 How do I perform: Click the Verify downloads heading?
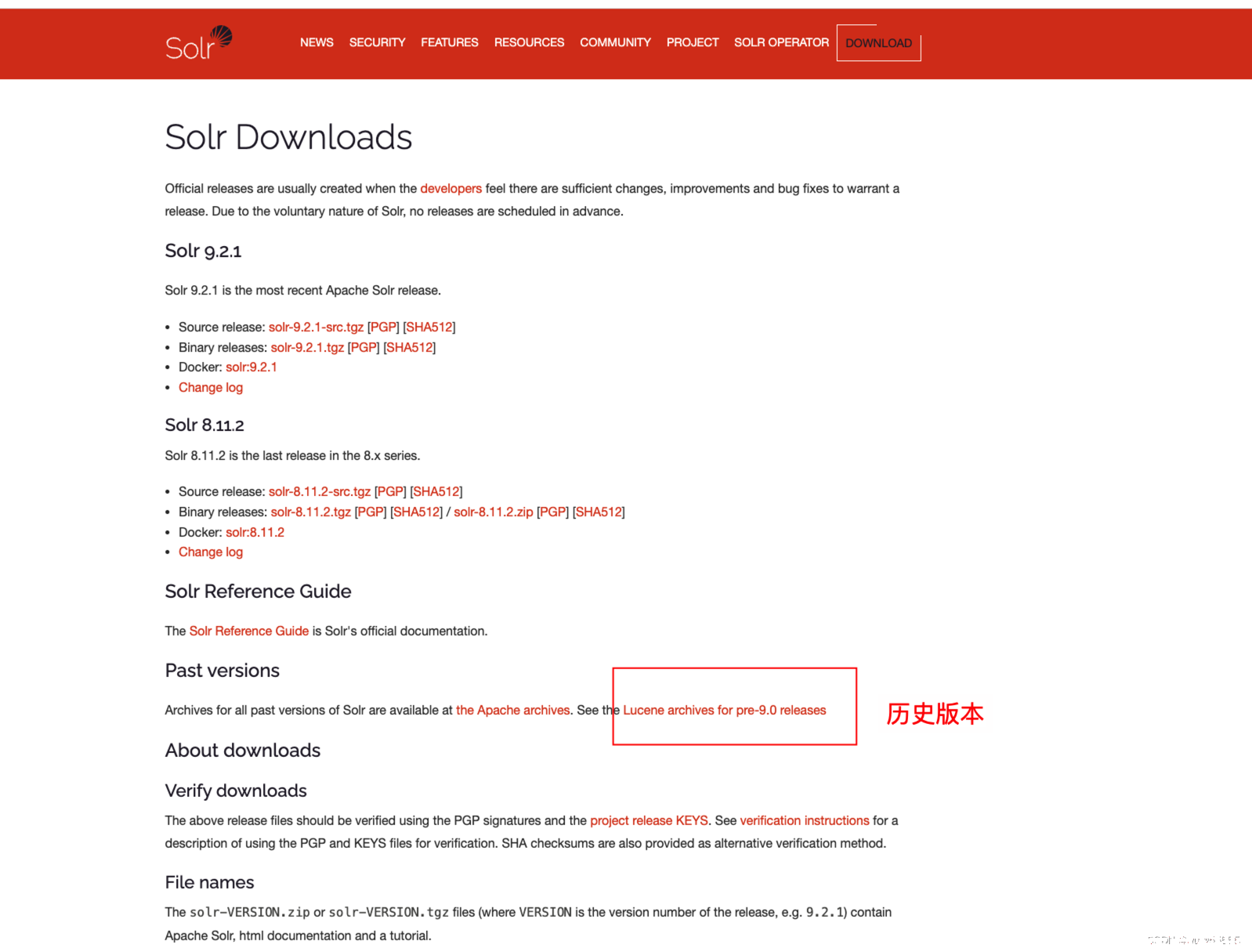[236, 791]
